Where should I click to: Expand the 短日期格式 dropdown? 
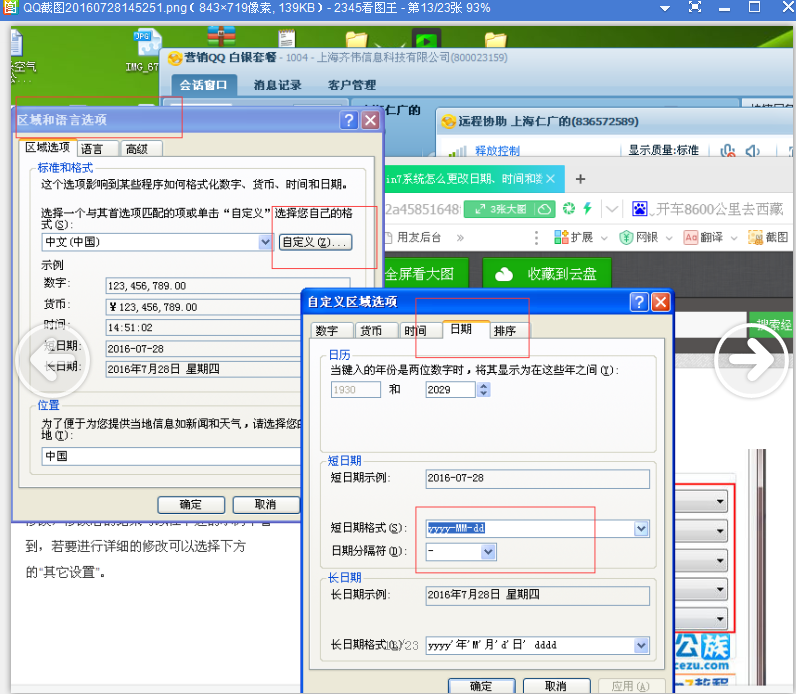click(x=640, y=528)
